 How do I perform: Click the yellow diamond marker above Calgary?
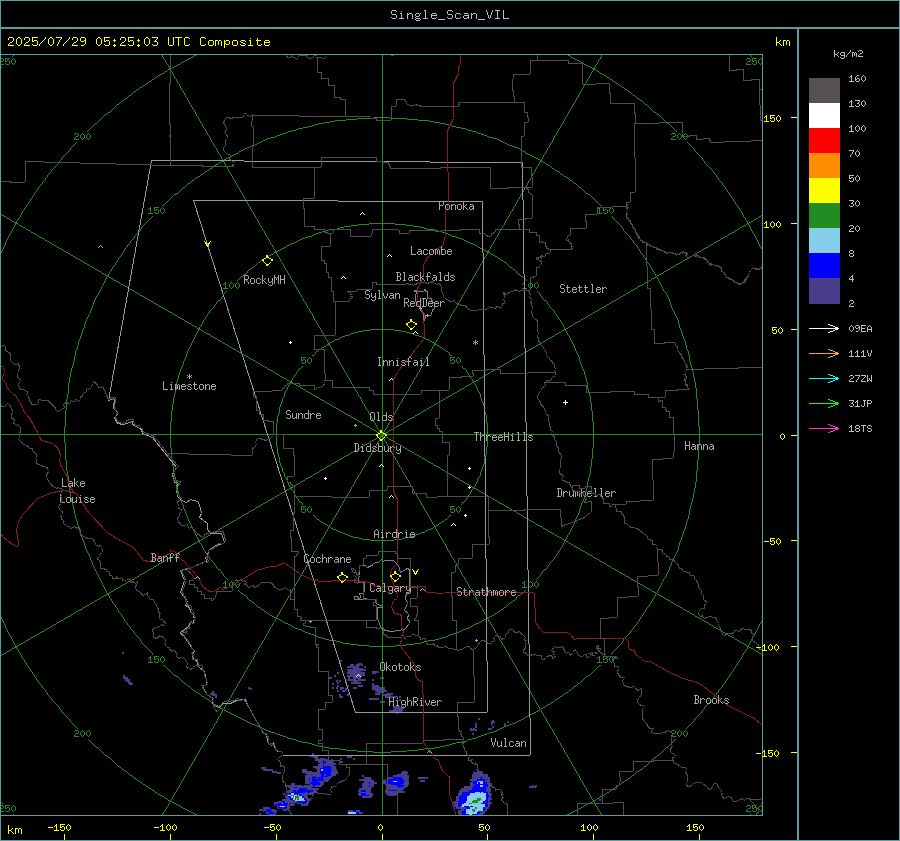(x=395, y=576)
